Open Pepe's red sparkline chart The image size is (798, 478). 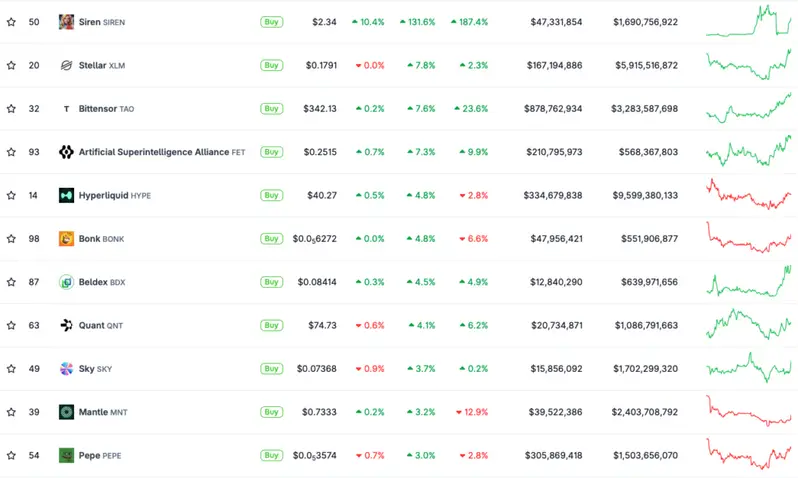pos(749,454)
